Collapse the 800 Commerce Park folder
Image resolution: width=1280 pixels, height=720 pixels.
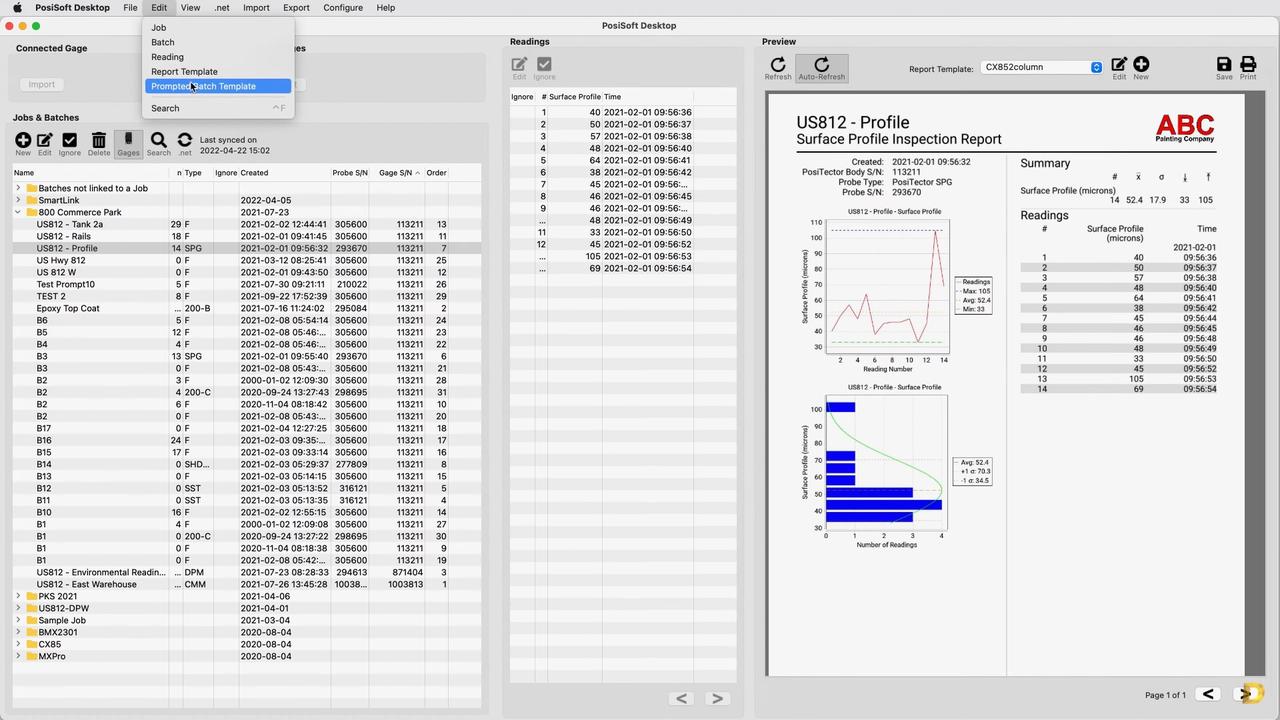click(18, 212)
